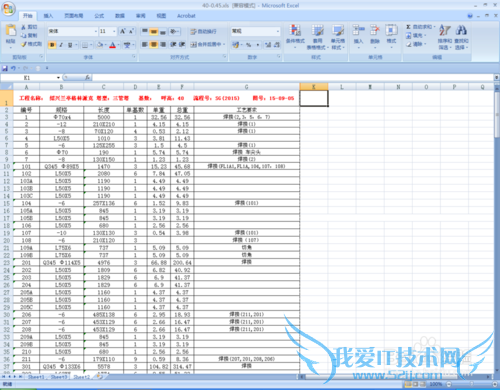This screenshot has height=390, width=500.
Task: Click Undo in Quick Access Toolbar
Action: (x=13, y=68)
